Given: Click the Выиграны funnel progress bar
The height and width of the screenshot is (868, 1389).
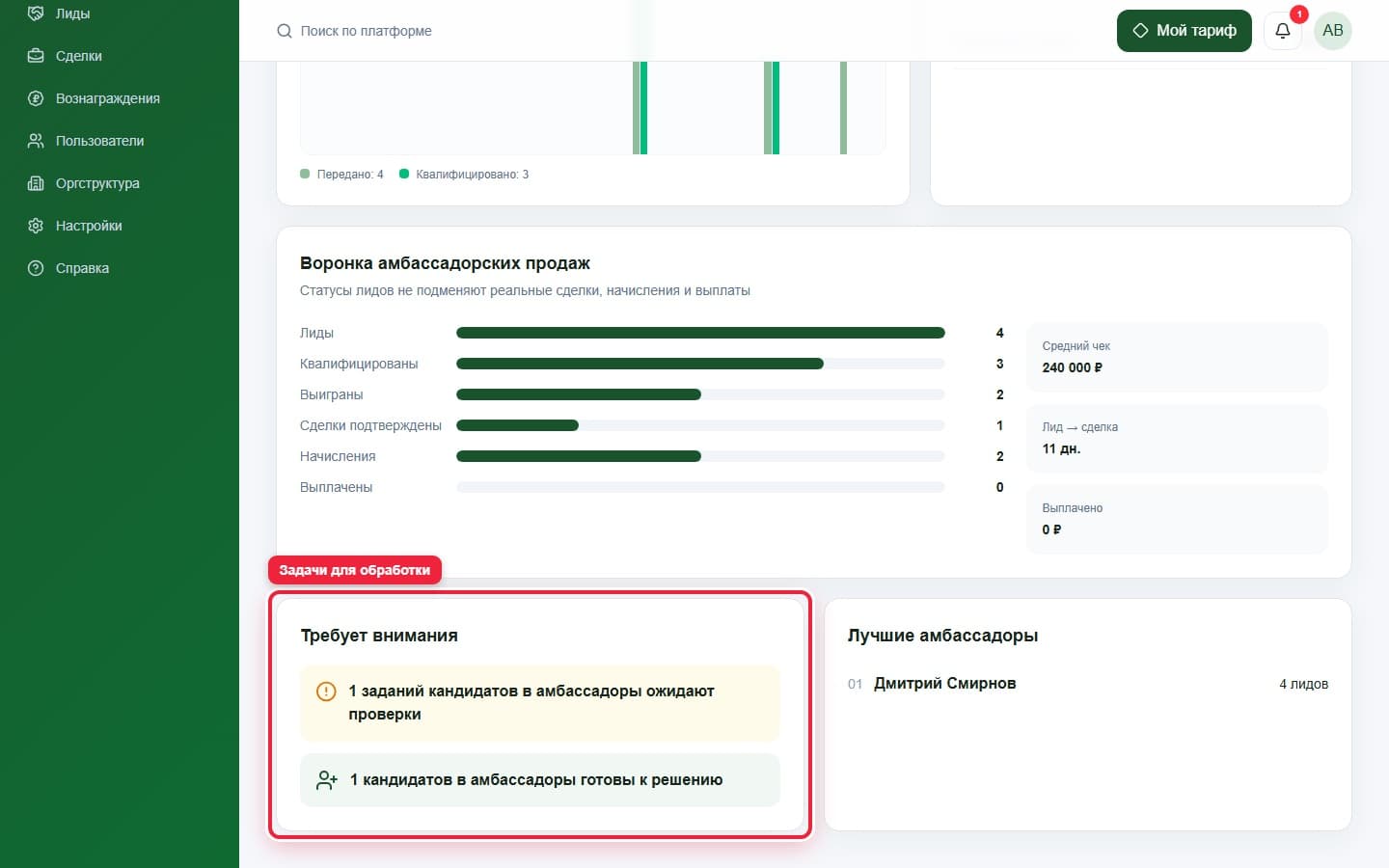Looking at the screenshot, I should 700,394.
